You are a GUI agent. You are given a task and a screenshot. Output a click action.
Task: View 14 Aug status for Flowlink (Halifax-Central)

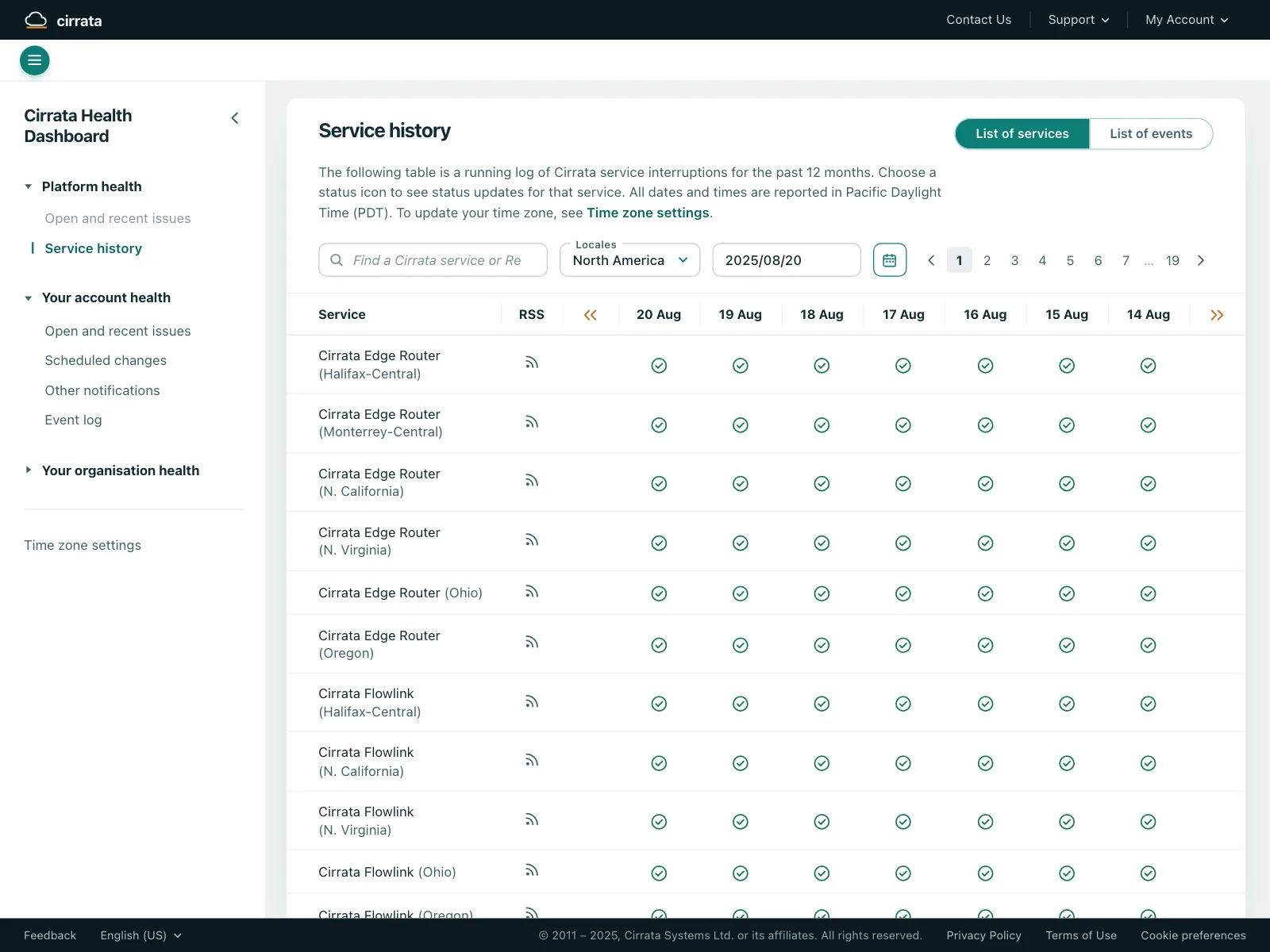[1149, 704]
